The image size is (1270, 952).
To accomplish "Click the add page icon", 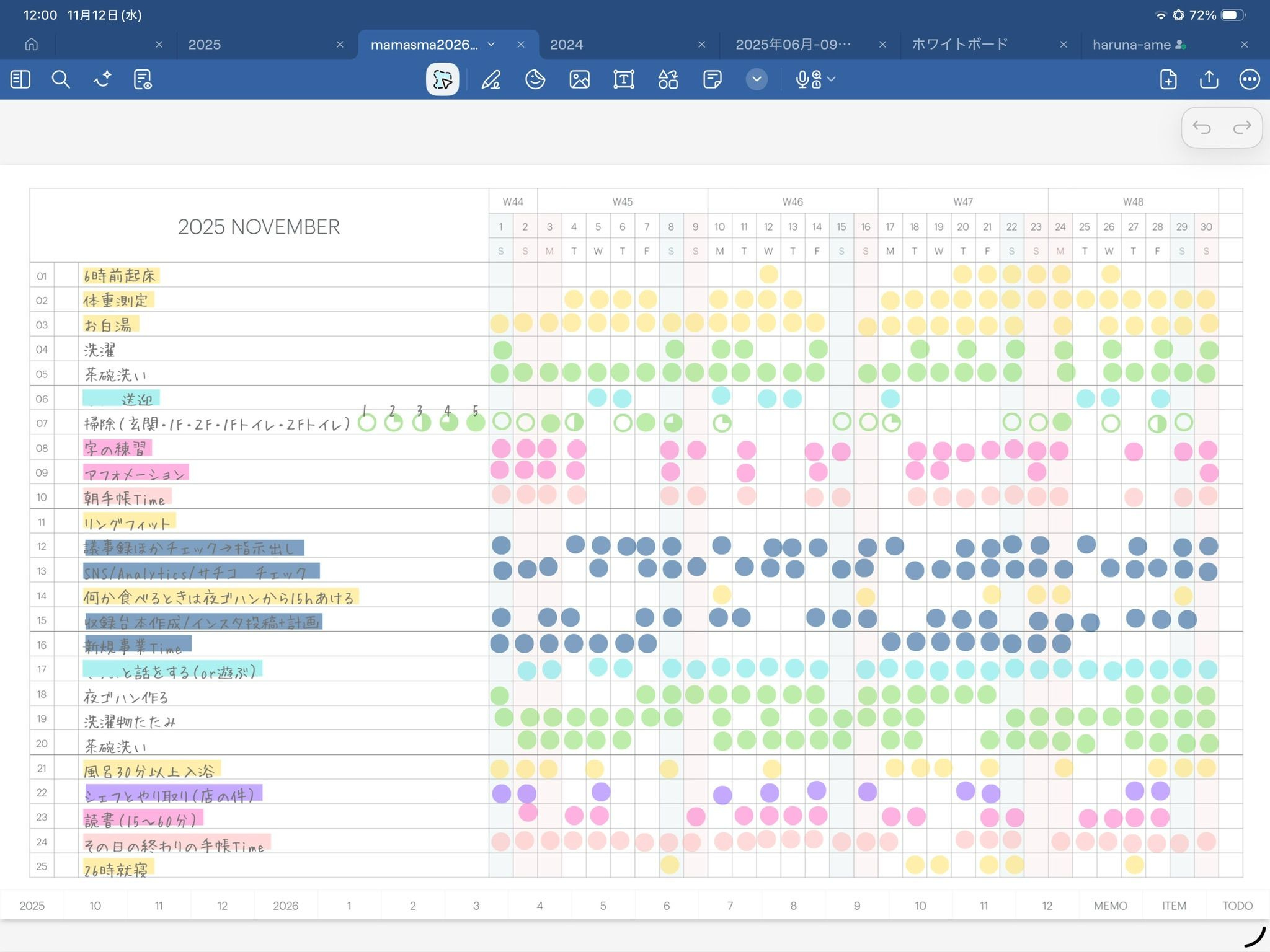I will (x=1168, y=79).
